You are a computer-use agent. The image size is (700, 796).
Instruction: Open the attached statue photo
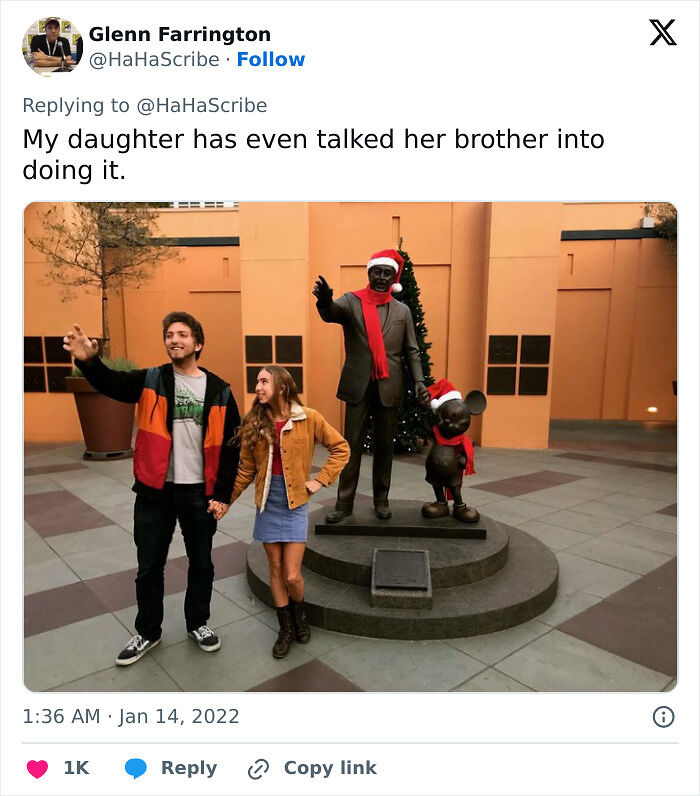[x=350, y=447]
